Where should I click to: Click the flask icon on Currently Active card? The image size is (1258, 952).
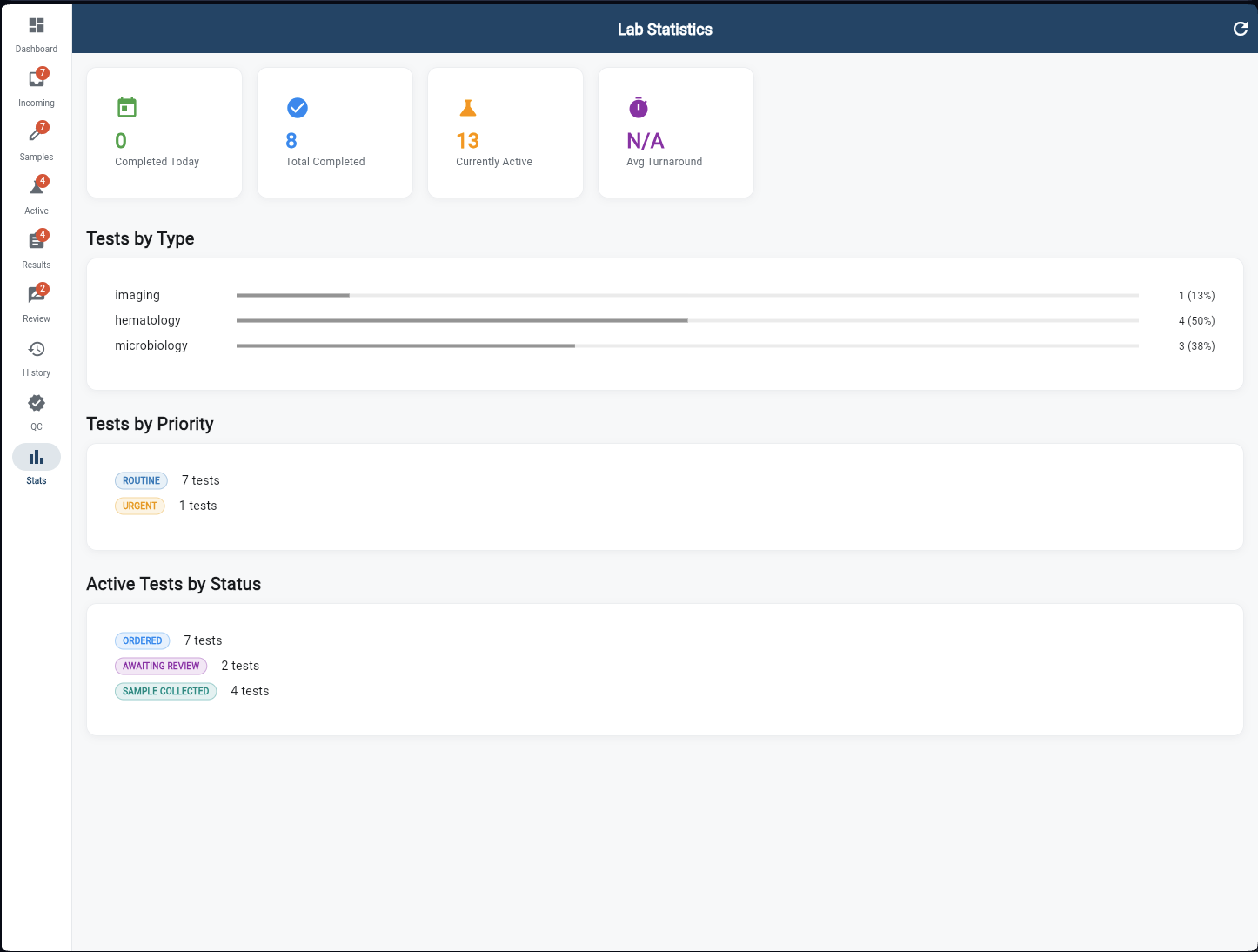[x=468, y=107]
